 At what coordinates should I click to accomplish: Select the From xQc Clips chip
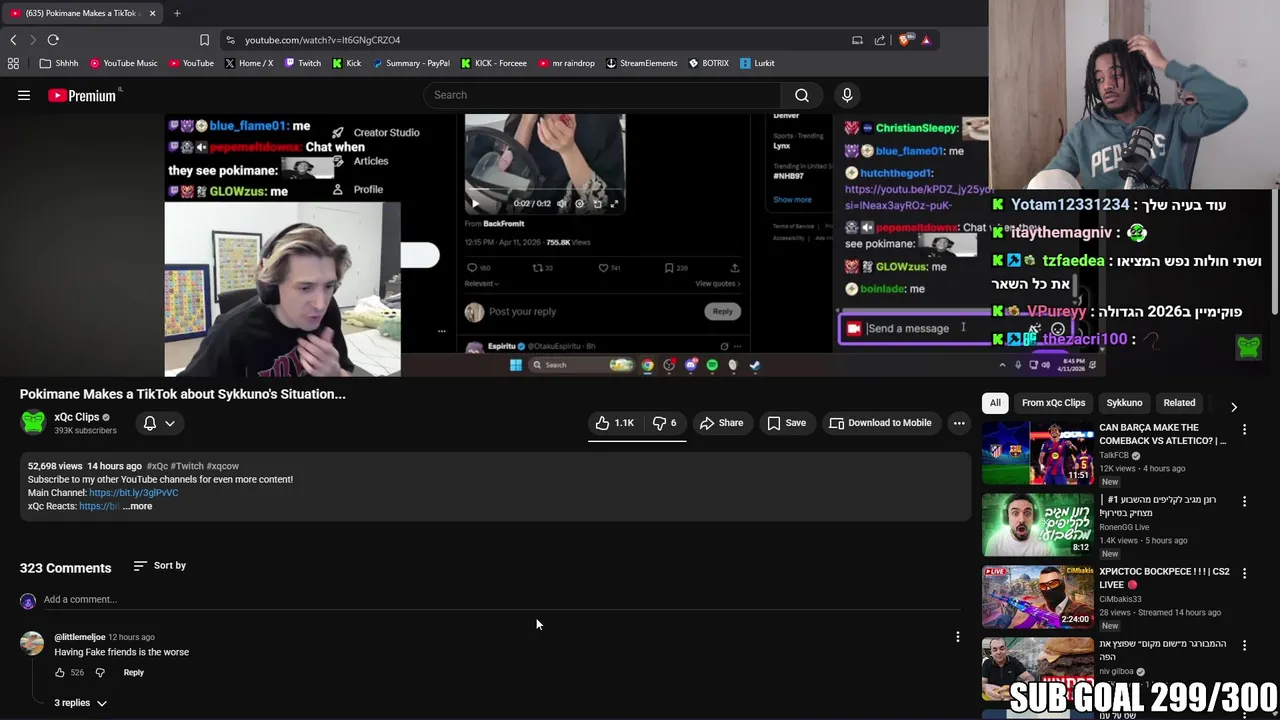[x=1053, y=403]
